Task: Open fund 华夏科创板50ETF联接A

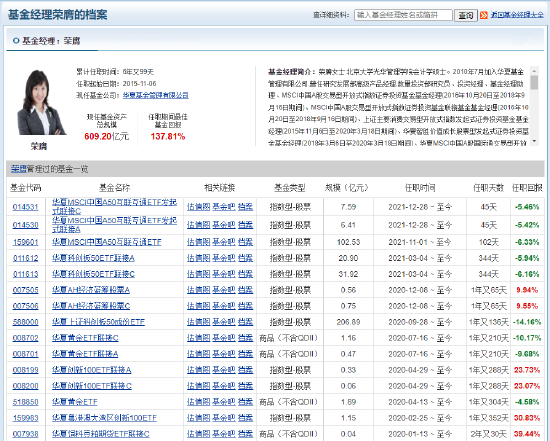Action: [x=93, y=258]
